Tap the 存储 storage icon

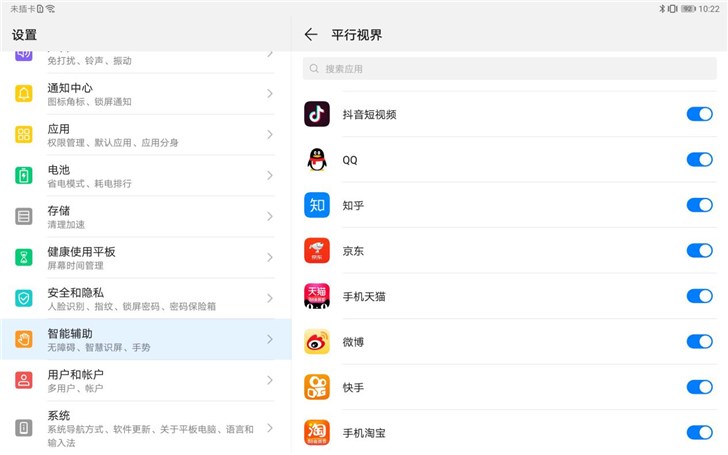[x=24, y=216]
